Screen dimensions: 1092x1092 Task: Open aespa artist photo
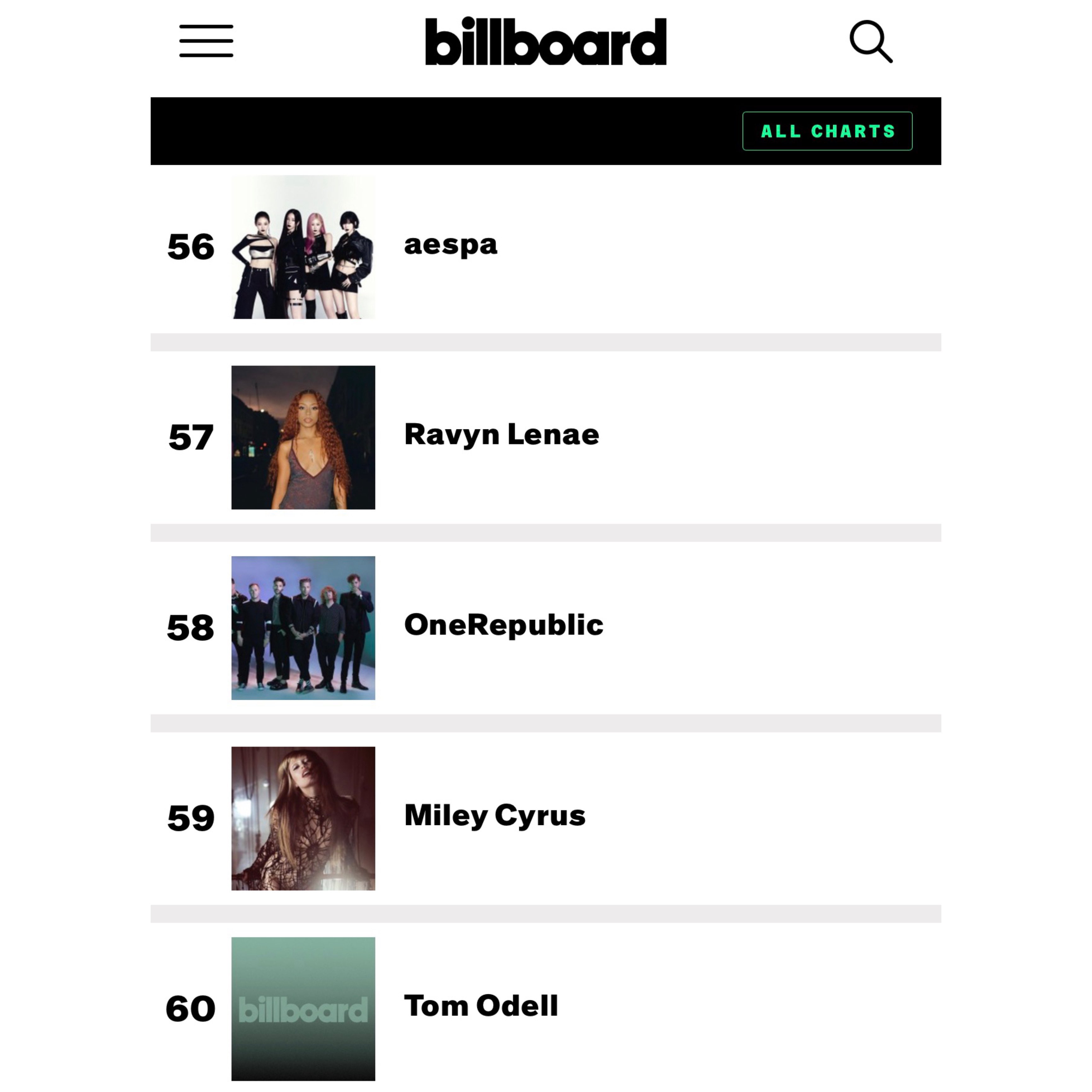pos(303,247)
